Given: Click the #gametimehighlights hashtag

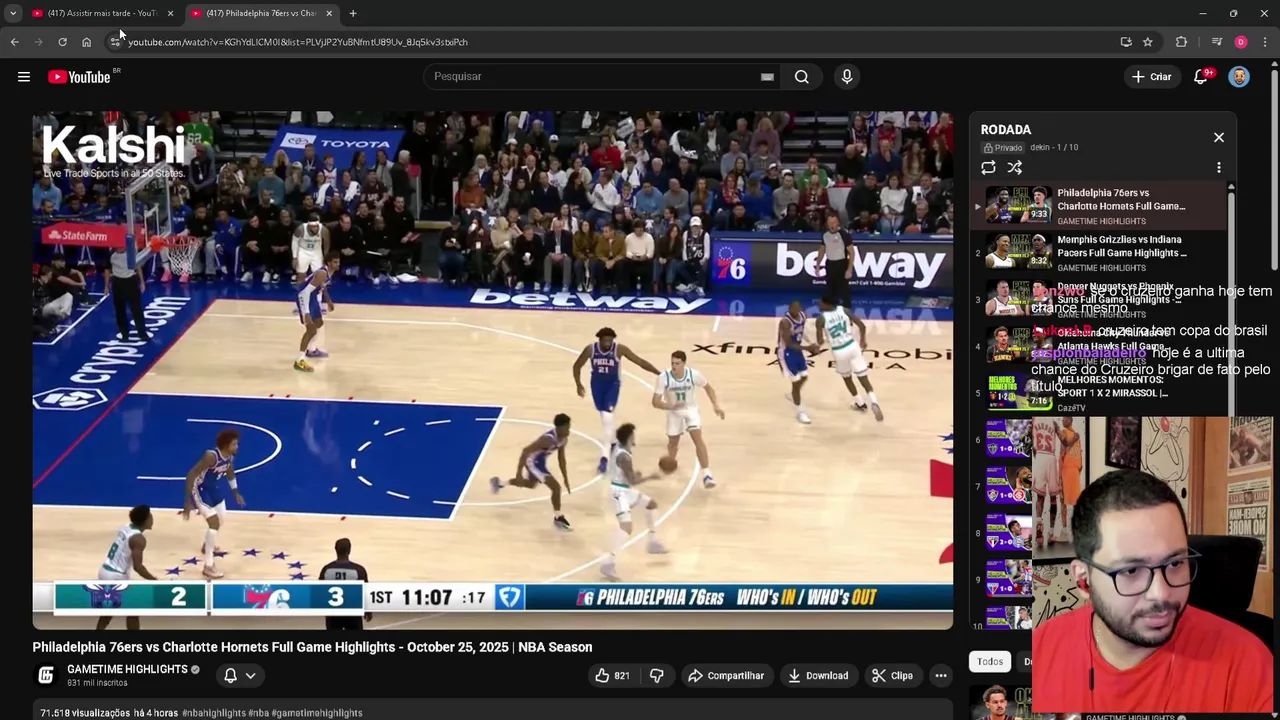Looking at the screenshot, I should pyautogui.click(x=317, y=713).
